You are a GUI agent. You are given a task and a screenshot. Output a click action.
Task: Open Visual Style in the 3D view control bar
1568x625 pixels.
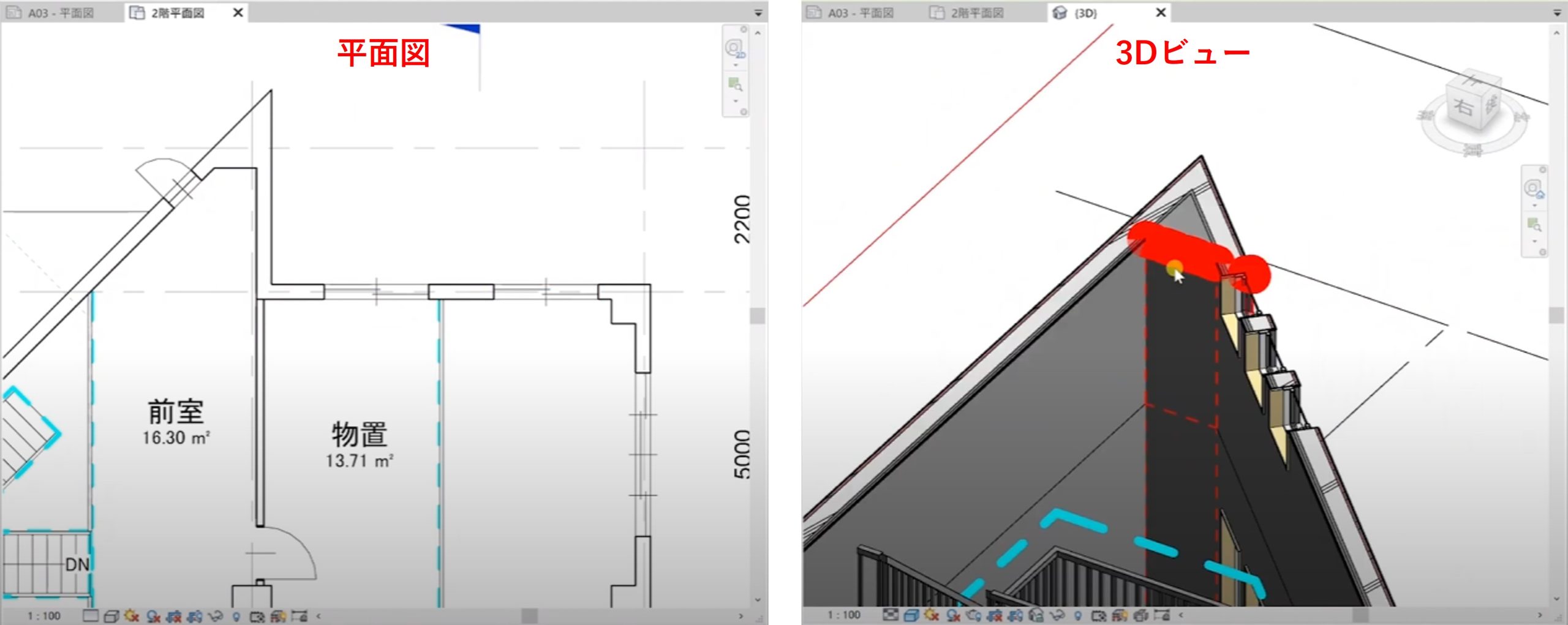pyautogui.click(x=911, y=615)
